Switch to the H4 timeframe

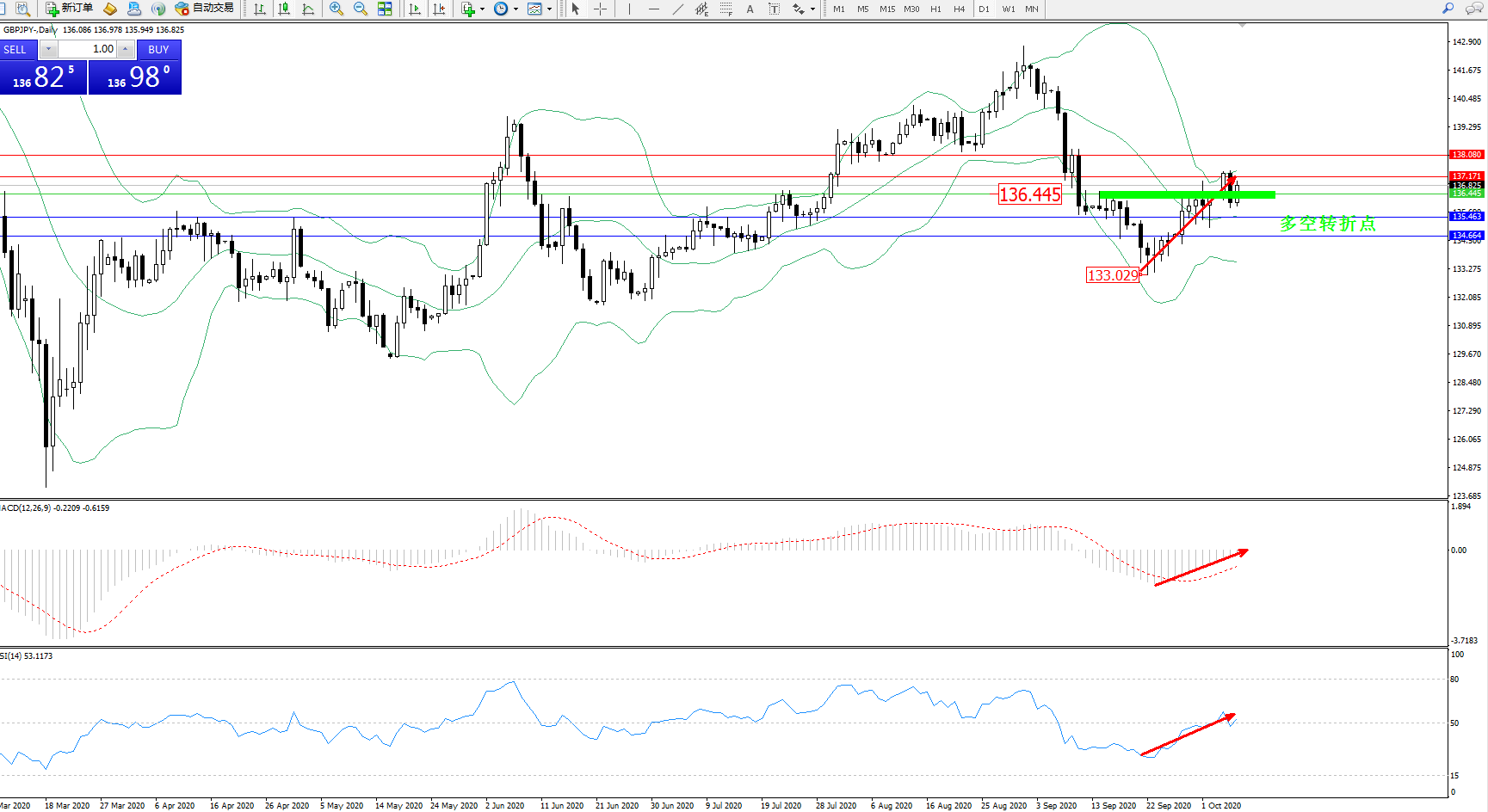tap(959, 9)
